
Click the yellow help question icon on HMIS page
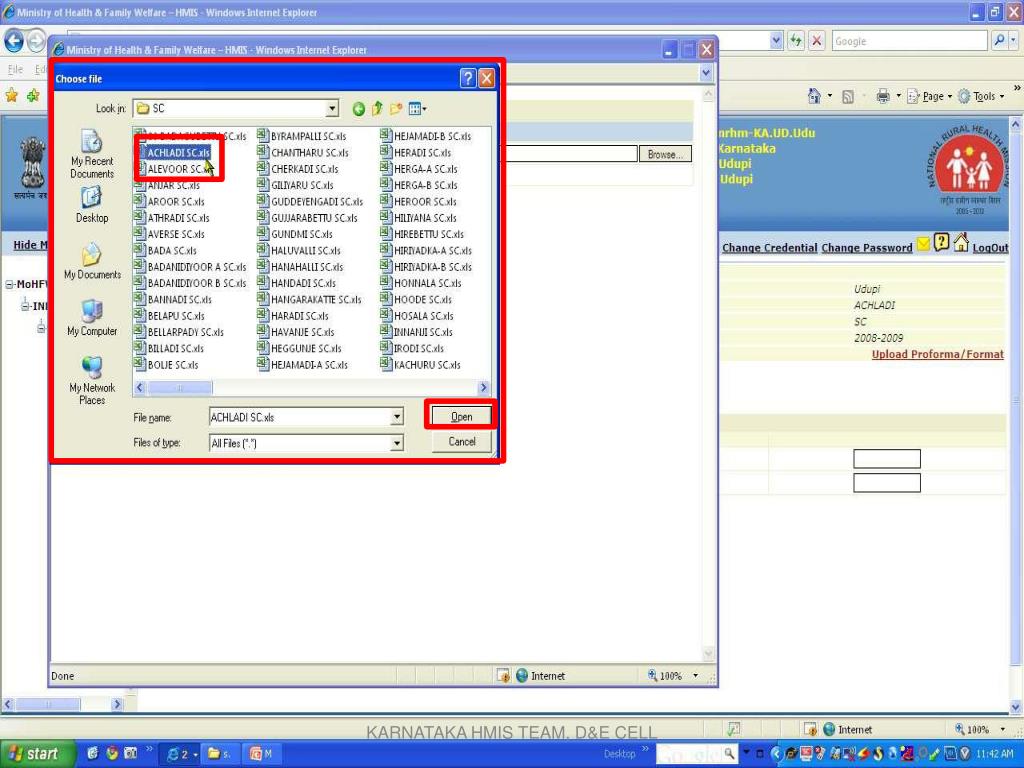coord(941,242)
